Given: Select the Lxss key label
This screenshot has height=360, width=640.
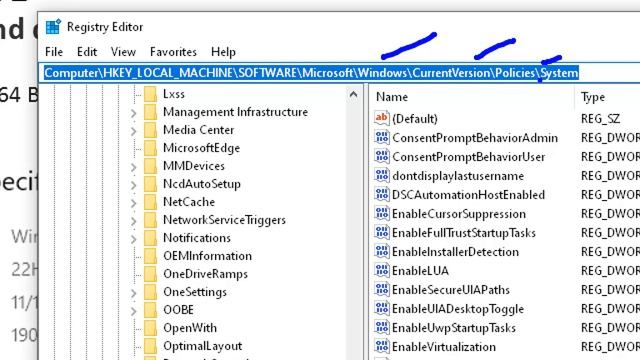Looking at the screenshot, I should [173, 94].
